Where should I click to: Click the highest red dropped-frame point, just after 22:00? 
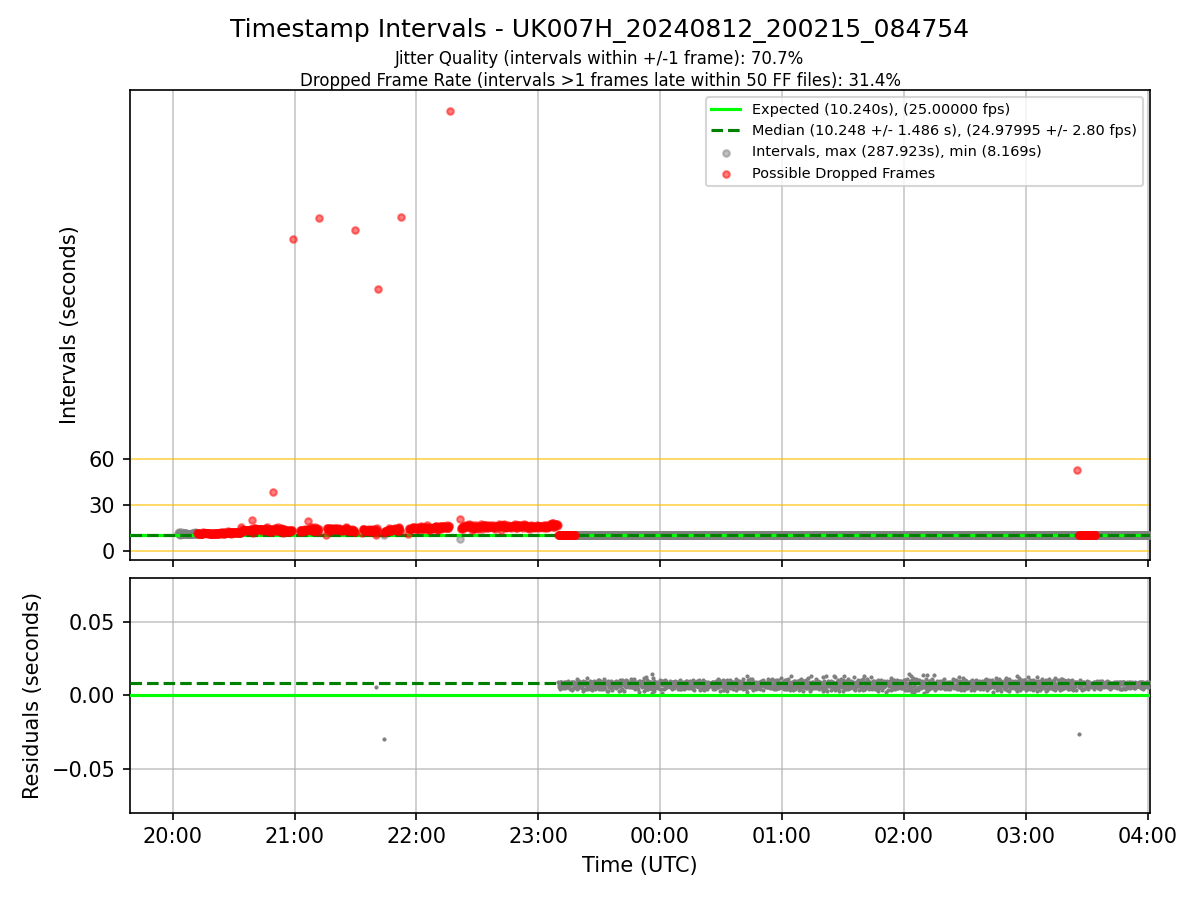point(450,111)
